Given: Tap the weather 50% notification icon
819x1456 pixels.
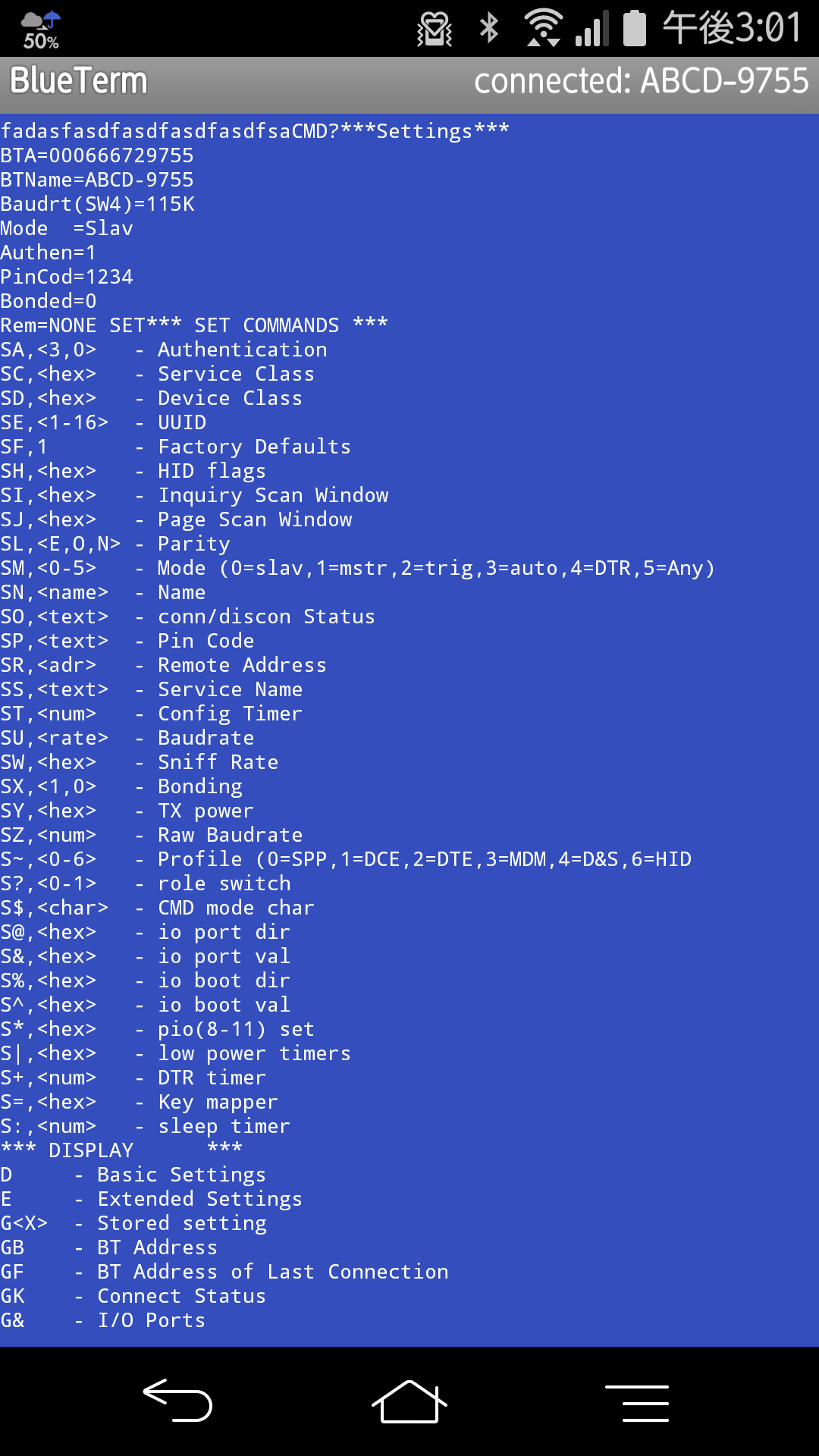Looking at the screenshot, I should click(x=41, y=30).
